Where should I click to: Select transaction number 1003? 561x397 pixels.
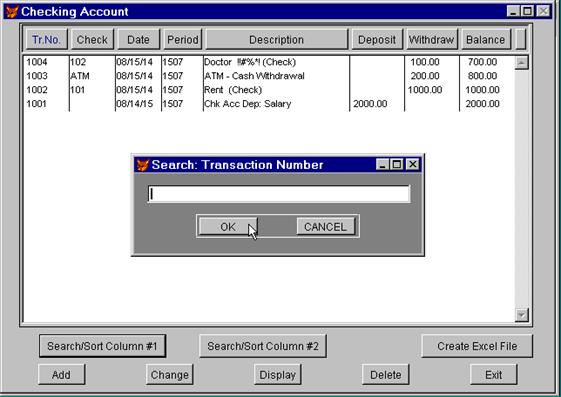point(37,76)
